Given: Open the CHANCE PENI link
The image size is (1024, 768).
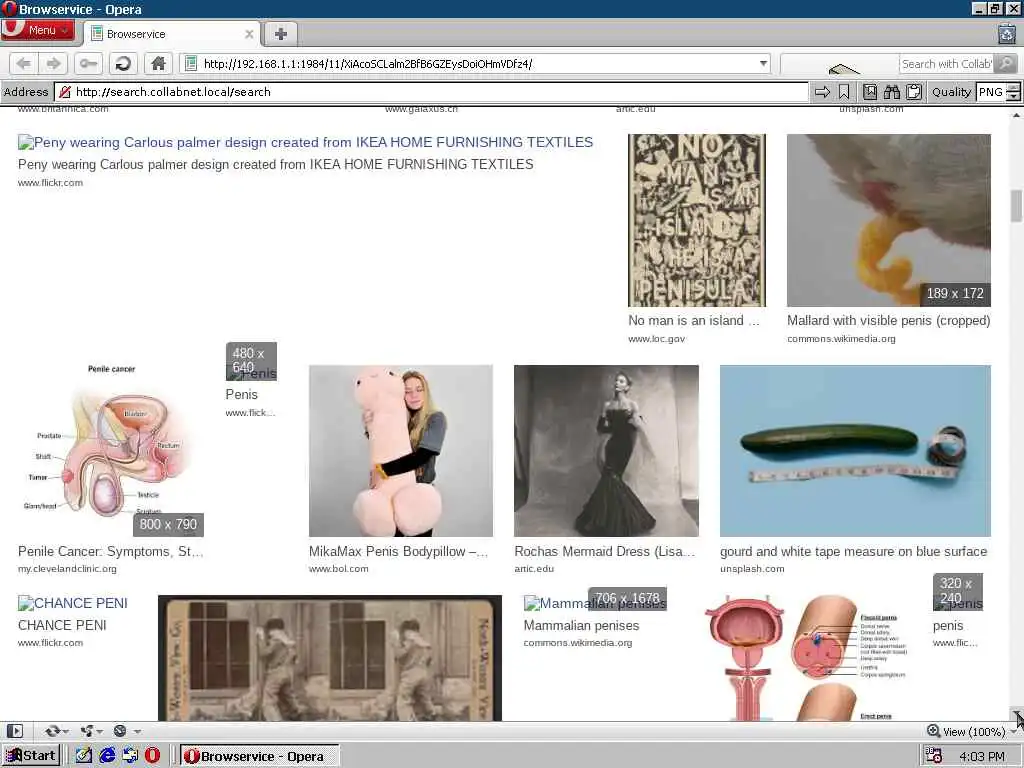Looking at the screenshot, I should pos(72,603).
